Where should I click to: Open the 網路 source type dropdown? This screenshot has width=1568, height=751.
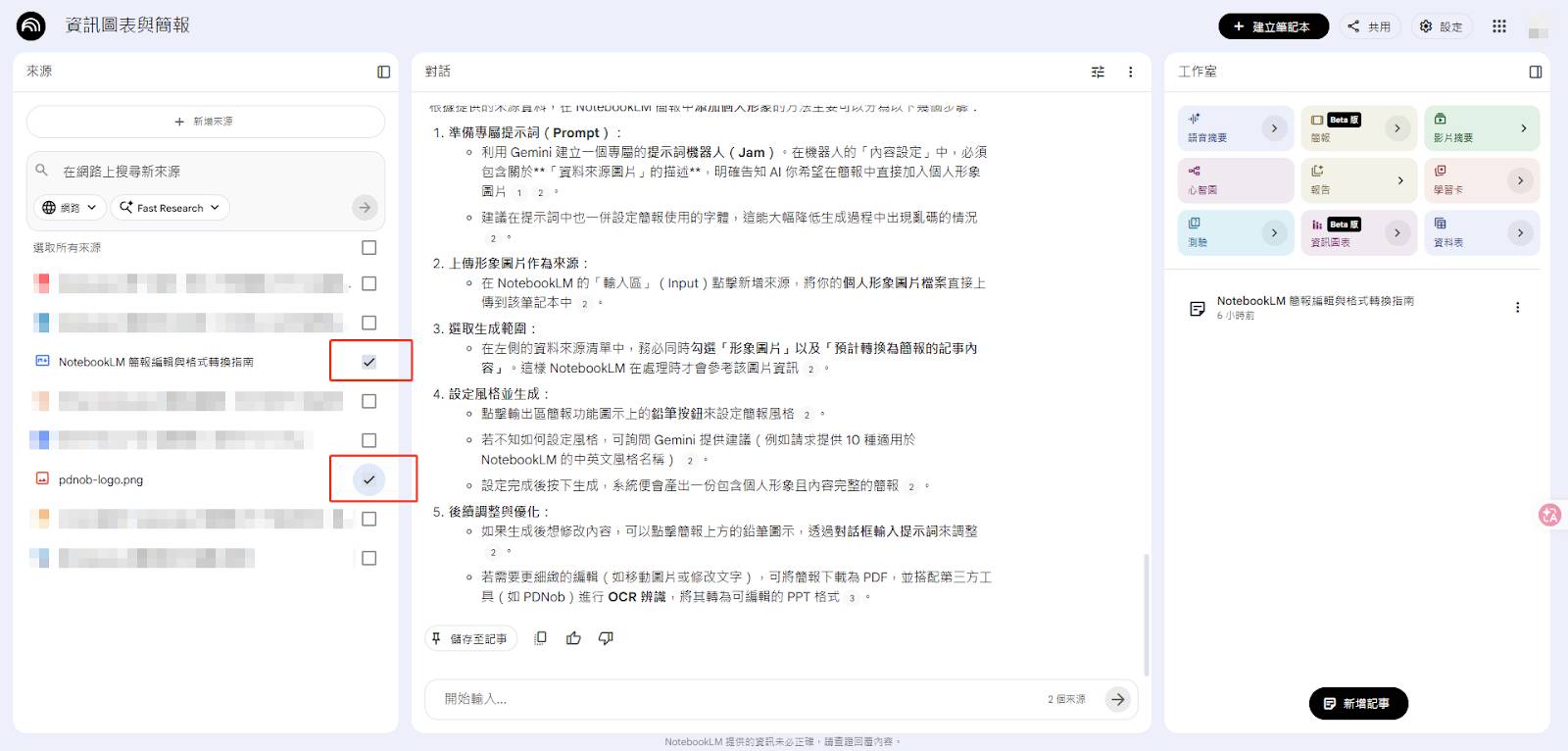(70, 207)
